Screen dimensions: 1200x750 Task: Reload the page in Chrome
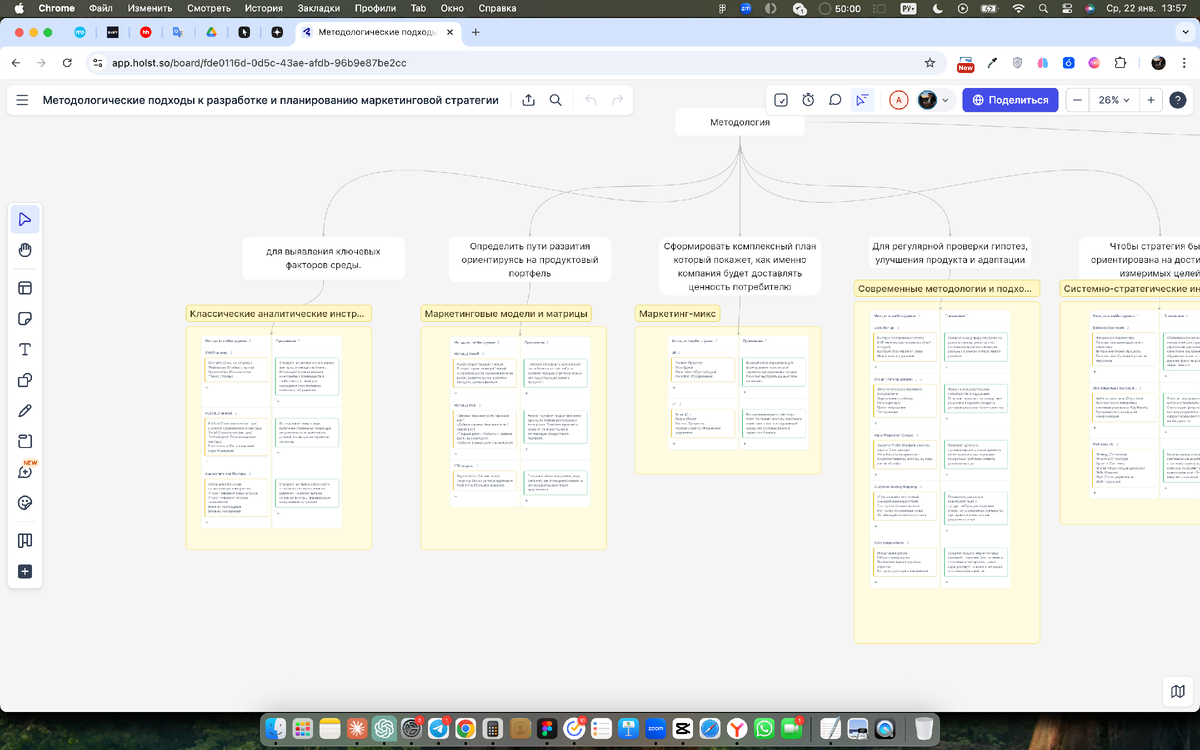tap(67, 62)
